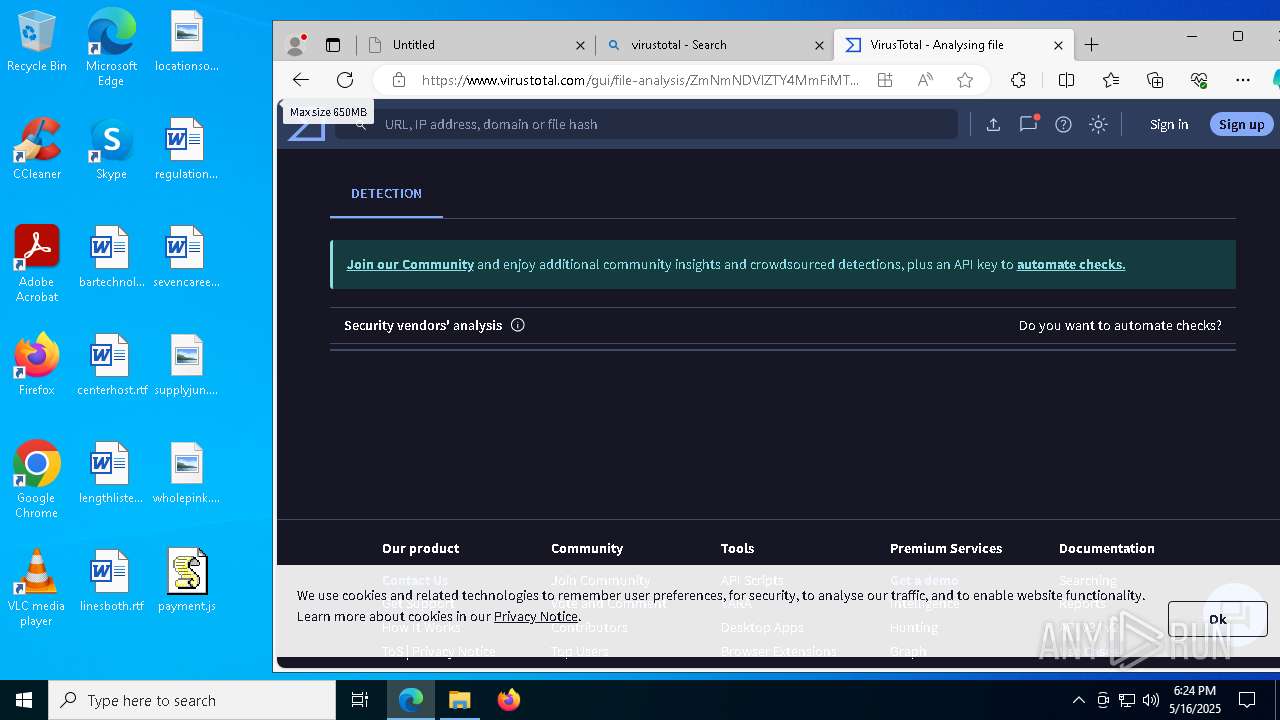Close the virustotal - Search tab
Viewport: 1280px width, 720px height.
[x=819, y=45]
